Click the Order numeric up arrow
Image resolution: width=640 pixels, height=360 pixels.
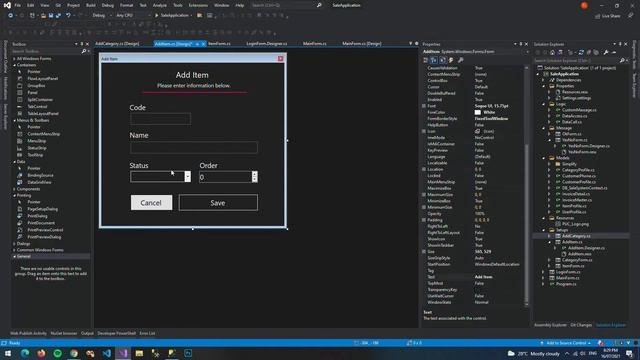pos(255,174)
